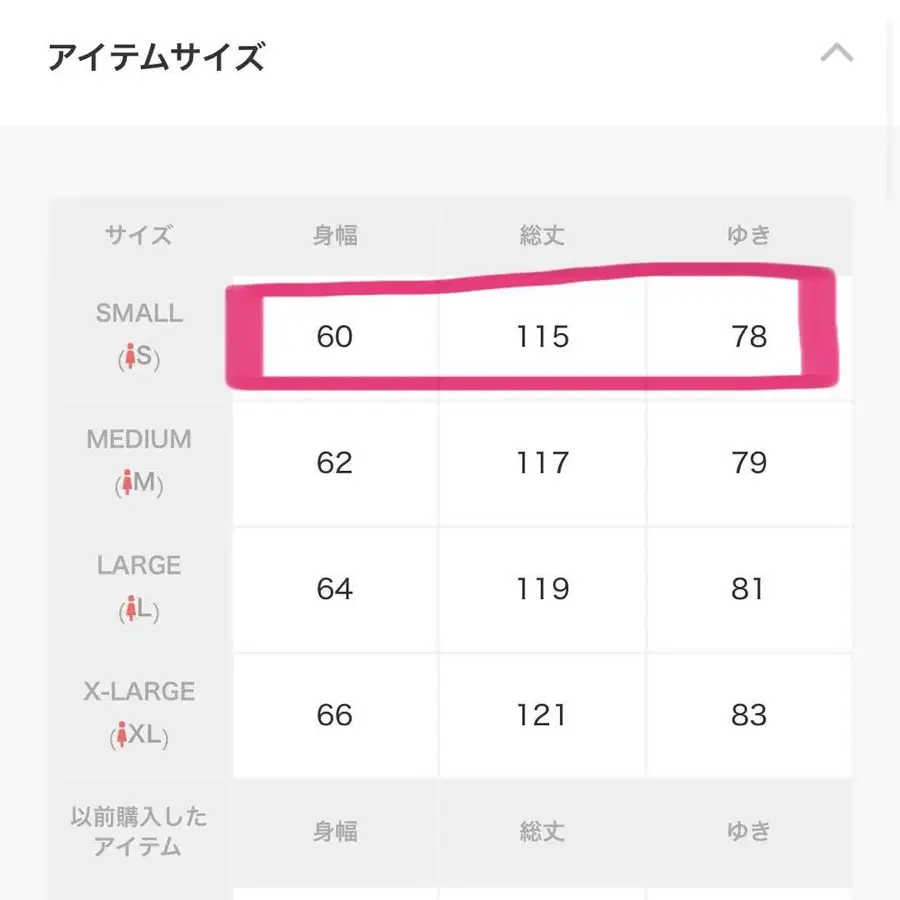Click the ゆき header label
900x900 pixels.
click(x=749, y=235)
